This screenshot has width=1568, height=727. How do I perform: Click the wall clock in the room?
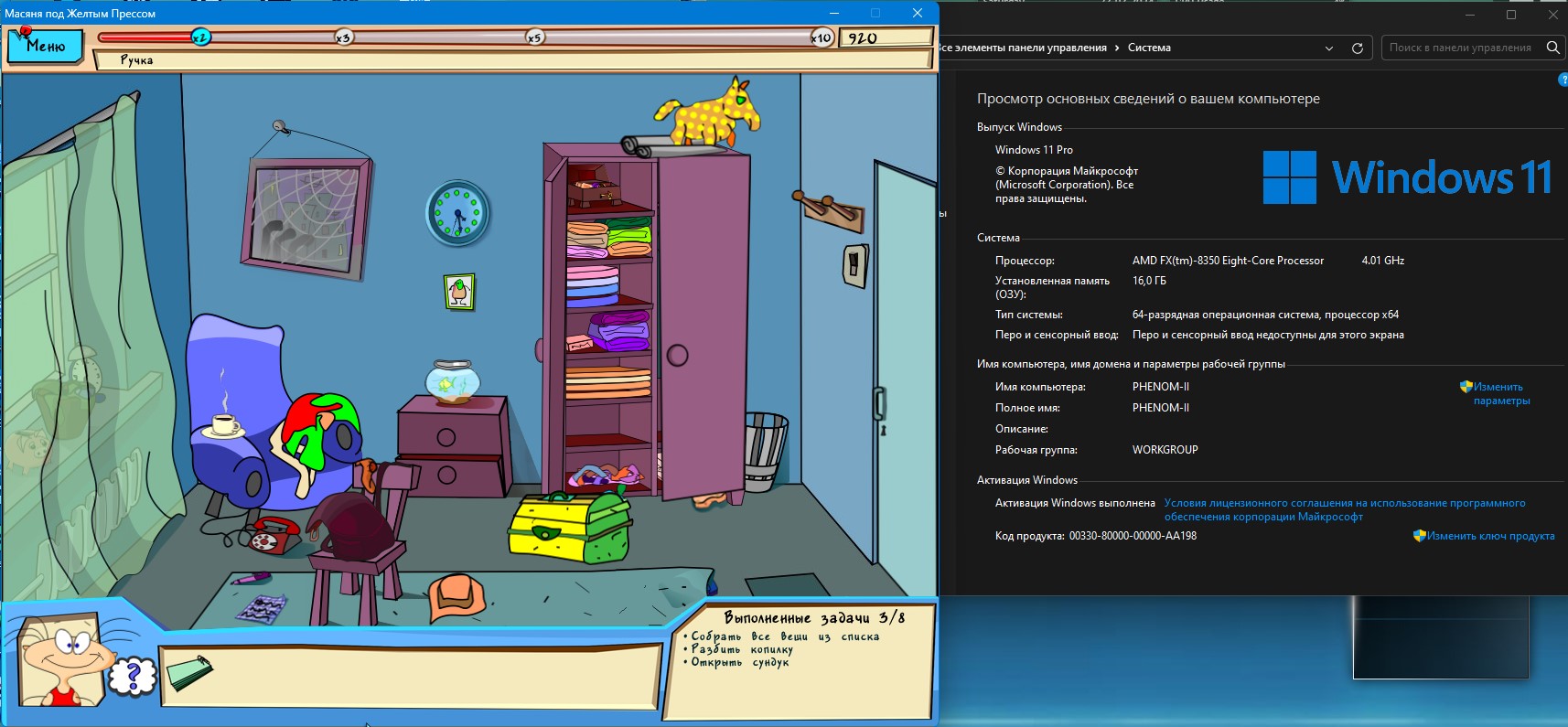(x=457, y=213)
